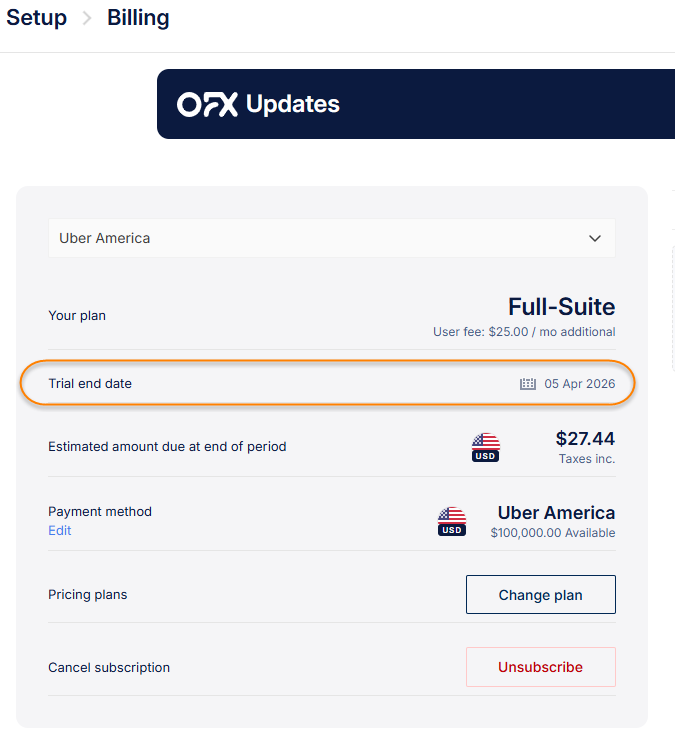The image size is (675, 729).
Task: Click the 05 Apr 2026 trial end date
Action: tap(580, 384)
